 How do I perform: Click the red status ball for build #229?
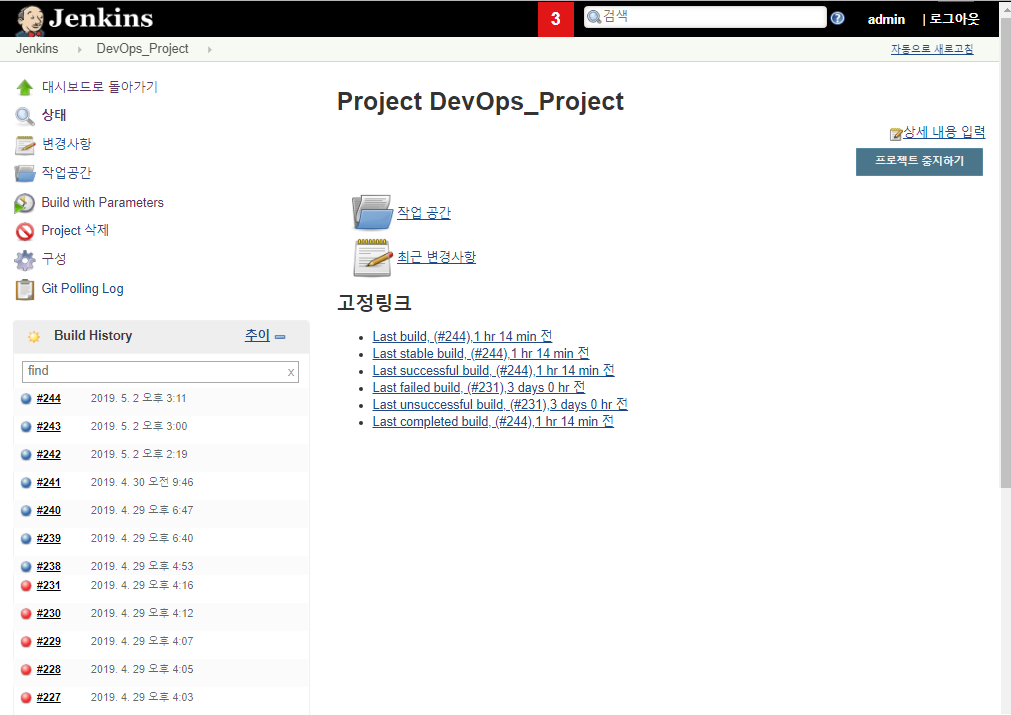click(x=26, y=642)
